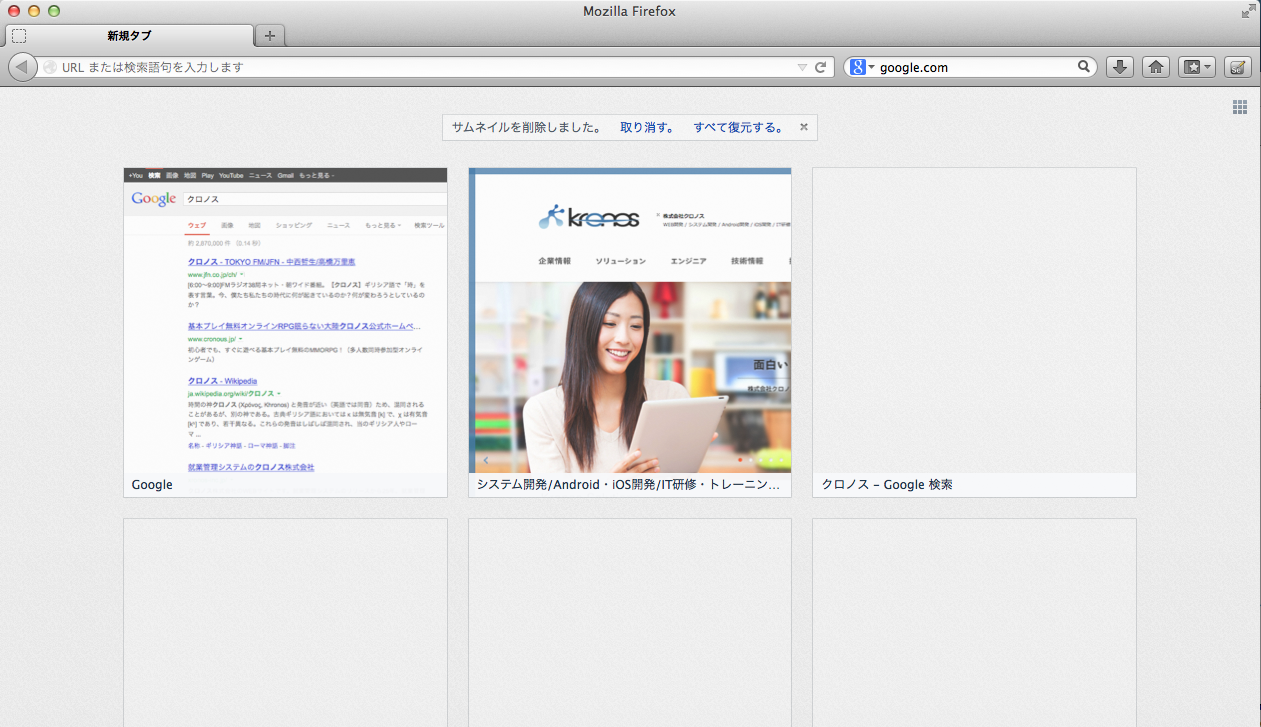Reload the page using the refresh icon
Viewport: 1261px width, 727px height.
[x=821, y=67]
